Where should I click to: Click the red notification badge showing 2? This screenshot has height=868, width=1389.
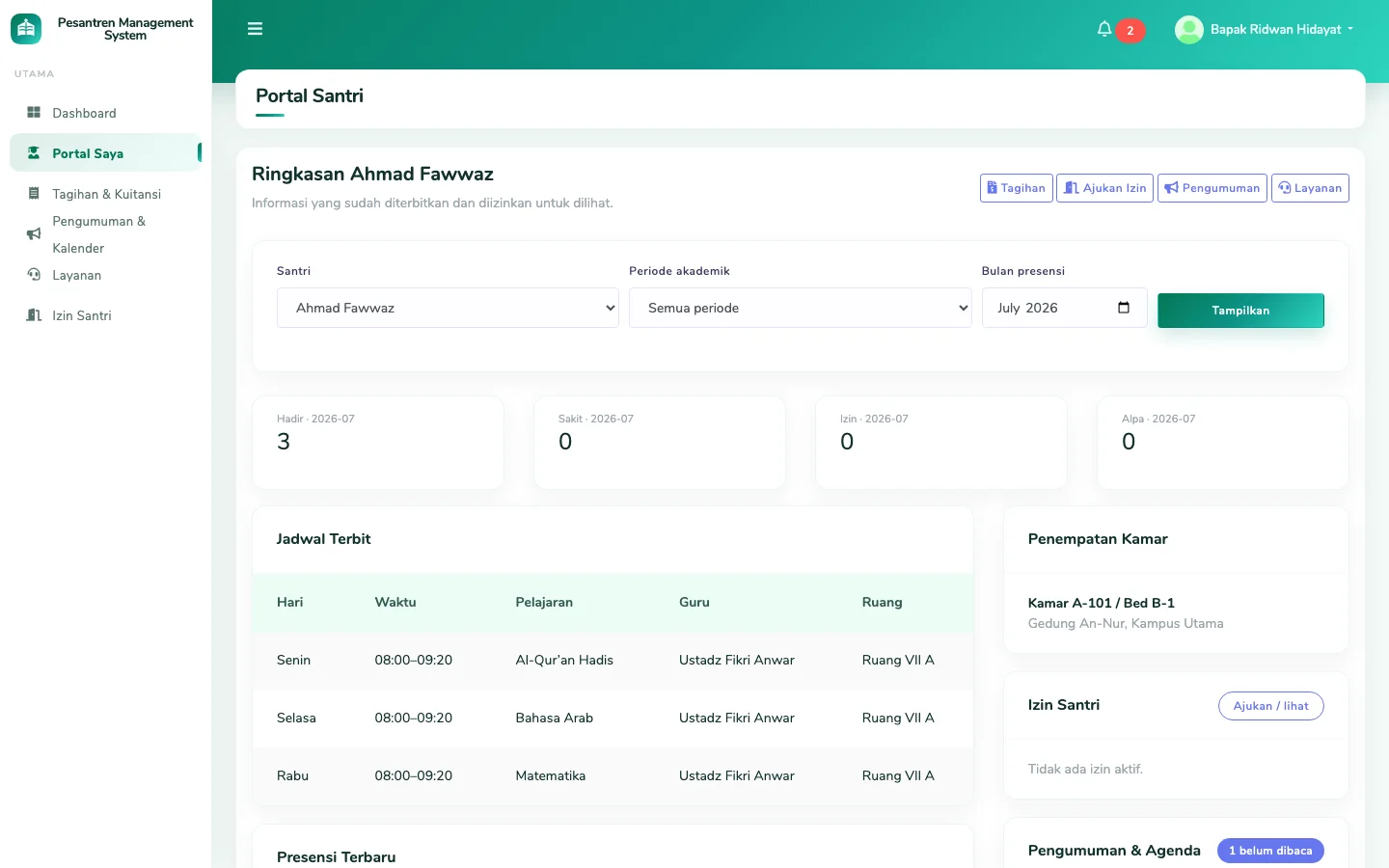[1130, 31]
